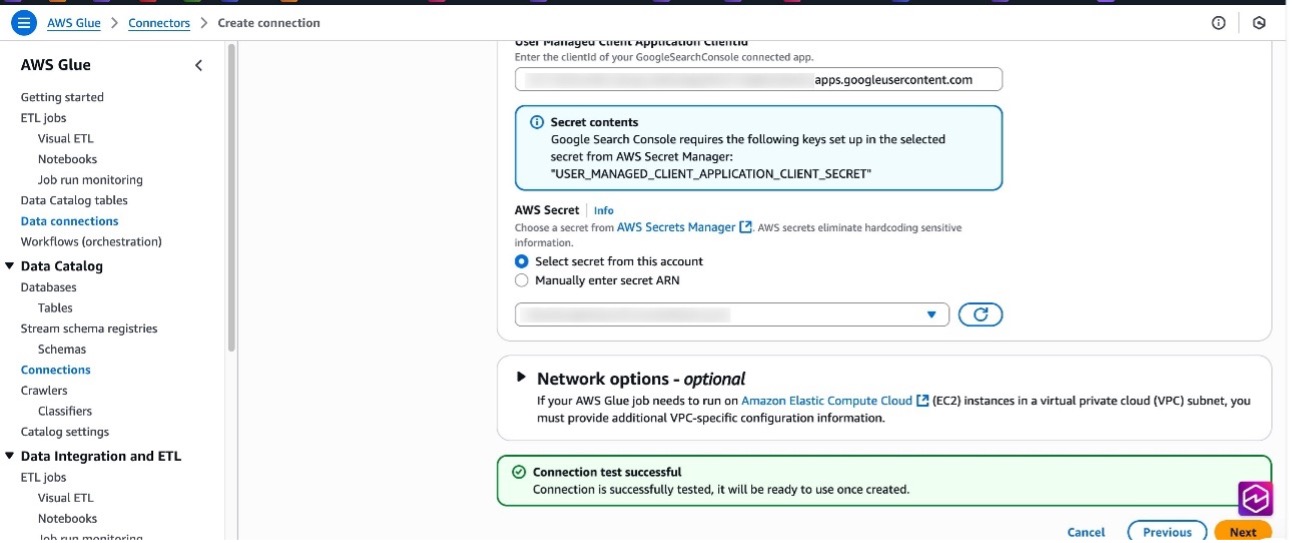Collapse Data Integration and ETL section
The width and height of the screenshot is (1292, 543).
pos(10,457)
